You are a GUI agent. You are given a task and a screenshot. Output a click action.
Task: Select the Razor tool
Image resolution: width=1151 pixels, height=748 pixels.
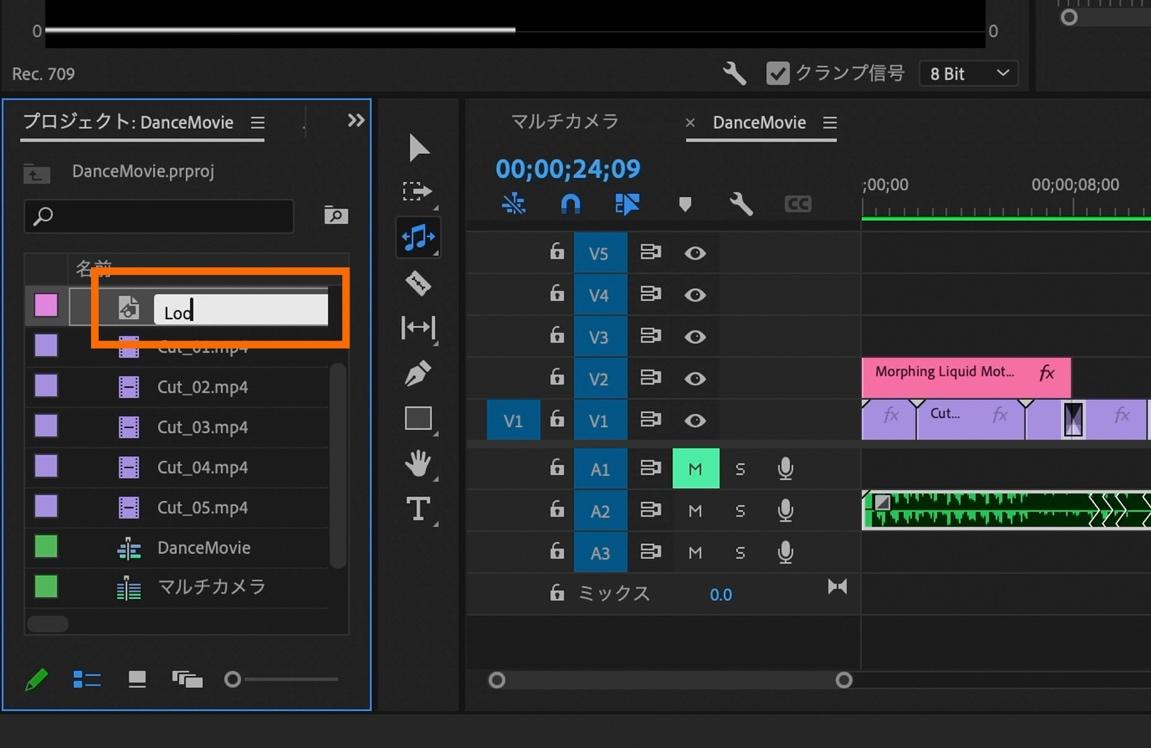[x=418, y=283]
